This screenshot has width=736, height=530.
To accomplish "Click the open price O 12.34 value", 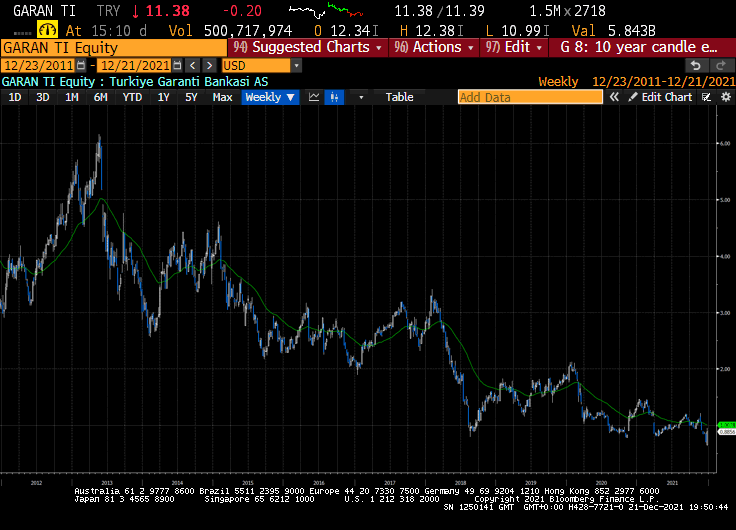I will pyautogui.click(x=346, y=31).
